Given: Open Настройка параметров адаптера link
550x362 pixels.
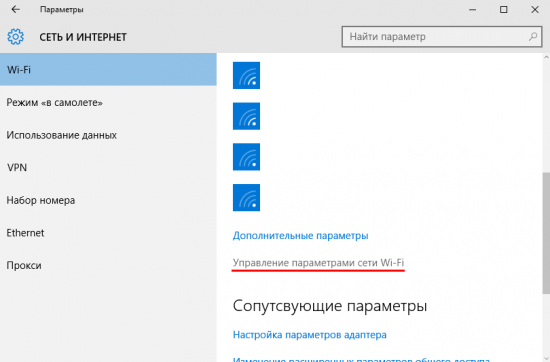Looking at the screenshot, I should tap(309, 335).
